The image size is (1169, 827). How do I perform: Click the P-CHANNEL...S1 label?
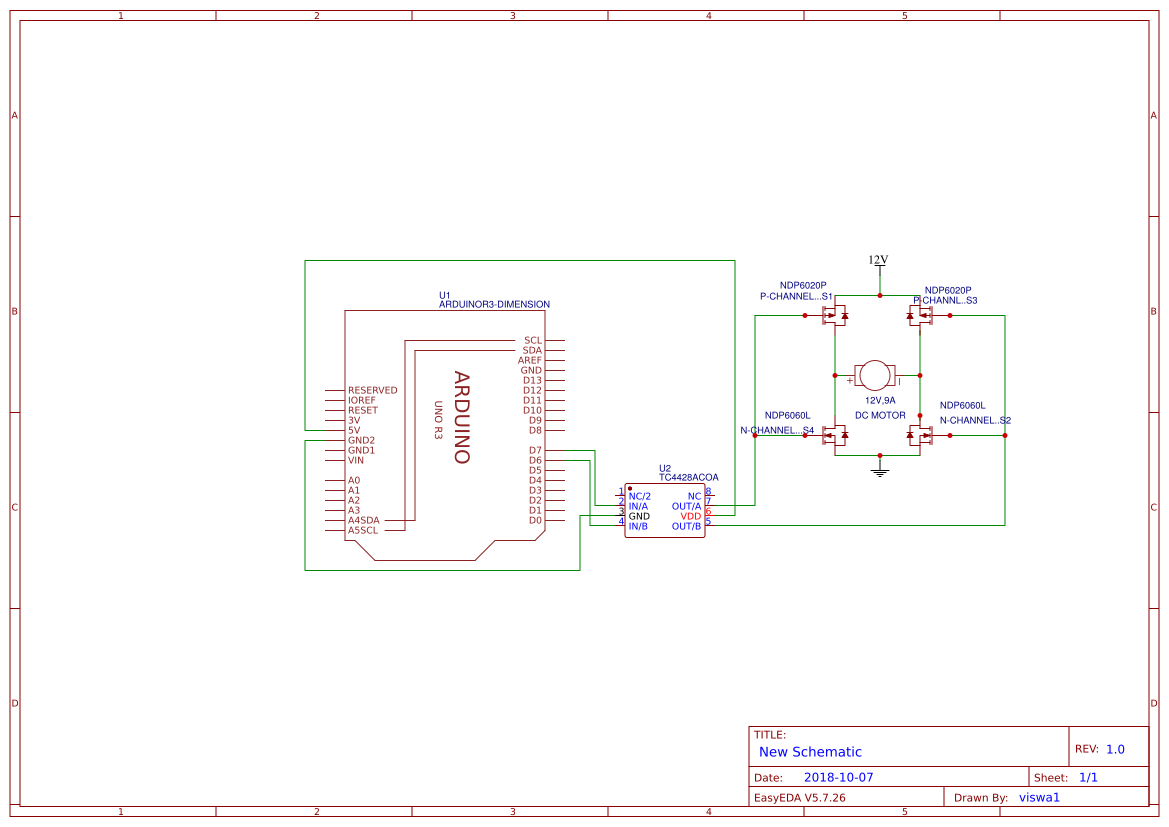point(796,296)
